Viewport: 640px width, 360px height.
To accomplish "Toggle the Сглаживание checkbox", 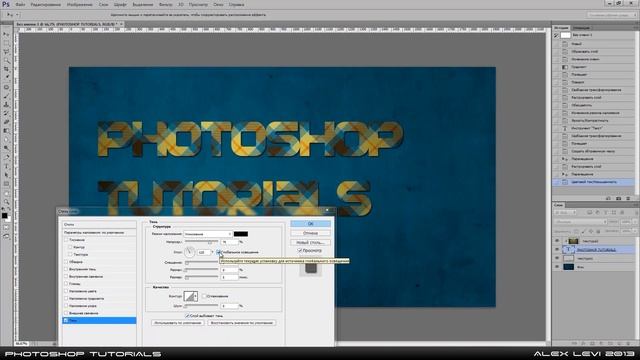I will (x=204, y=296).
